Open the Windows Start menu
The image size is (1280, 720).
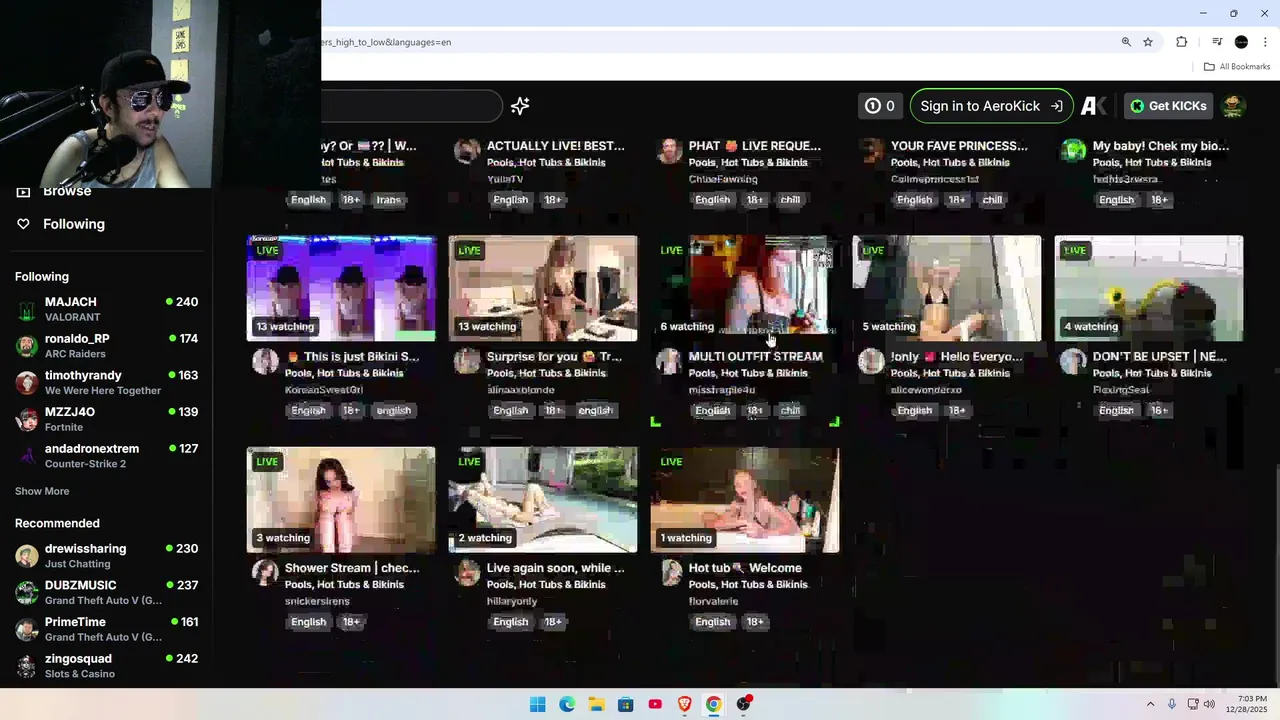(x=538, y=704)
